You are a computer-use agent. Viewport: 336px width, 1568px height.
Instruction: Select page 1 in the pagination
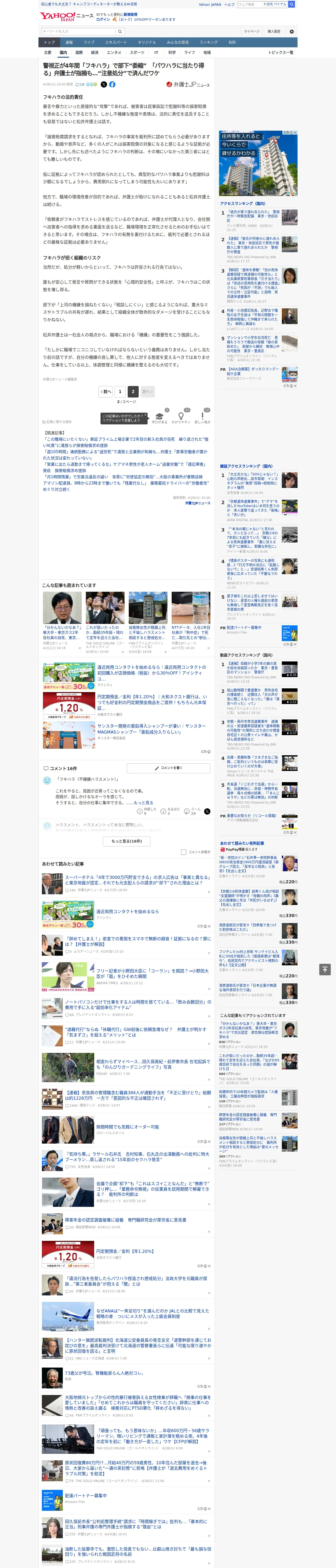pos(120,391)
